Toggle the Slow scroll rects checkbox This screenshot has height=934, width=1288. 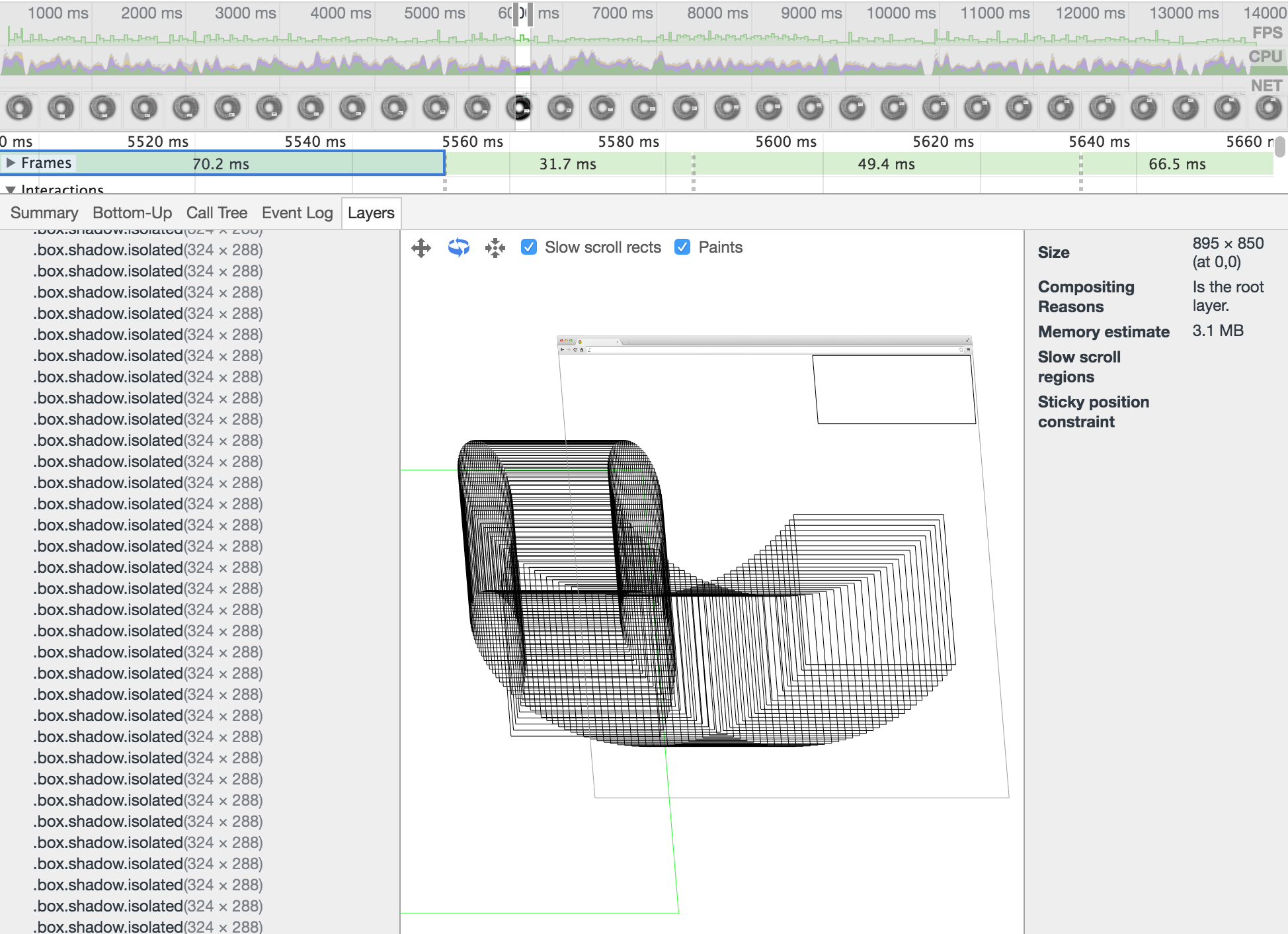(x=529, y=247)
